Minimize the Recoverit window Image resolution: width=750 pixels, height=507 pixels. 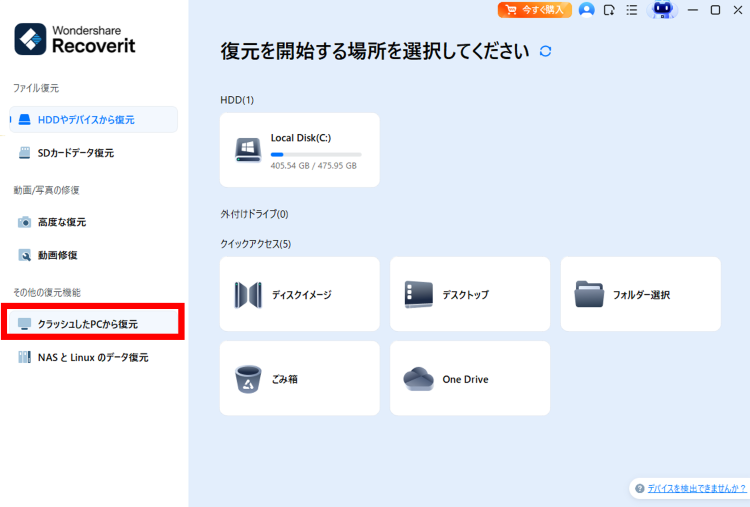[693, 10]
